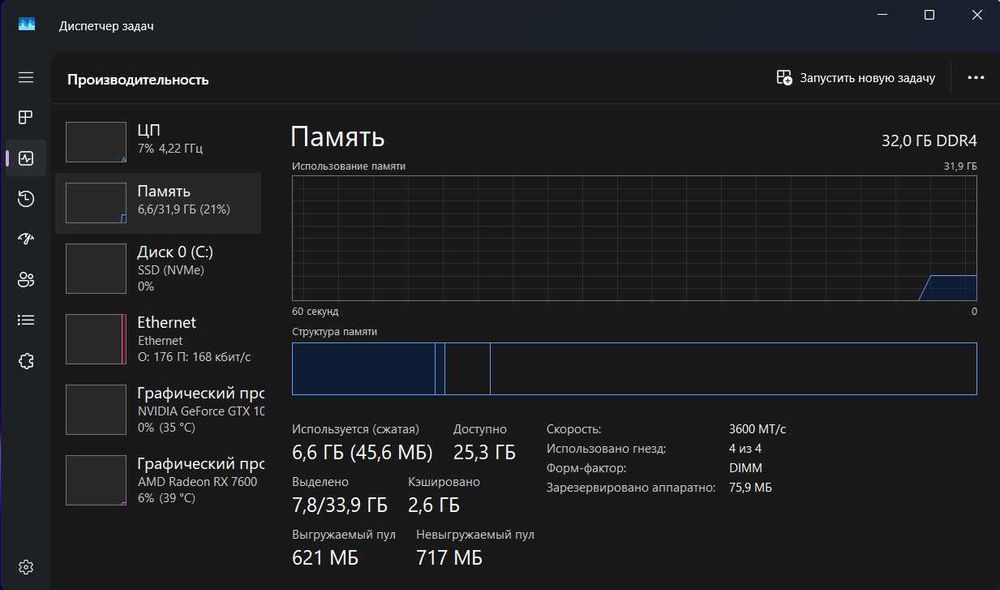Select the Performance page icon in sidebar
This screenshot has width=1000, height=590.
[26, 158]
